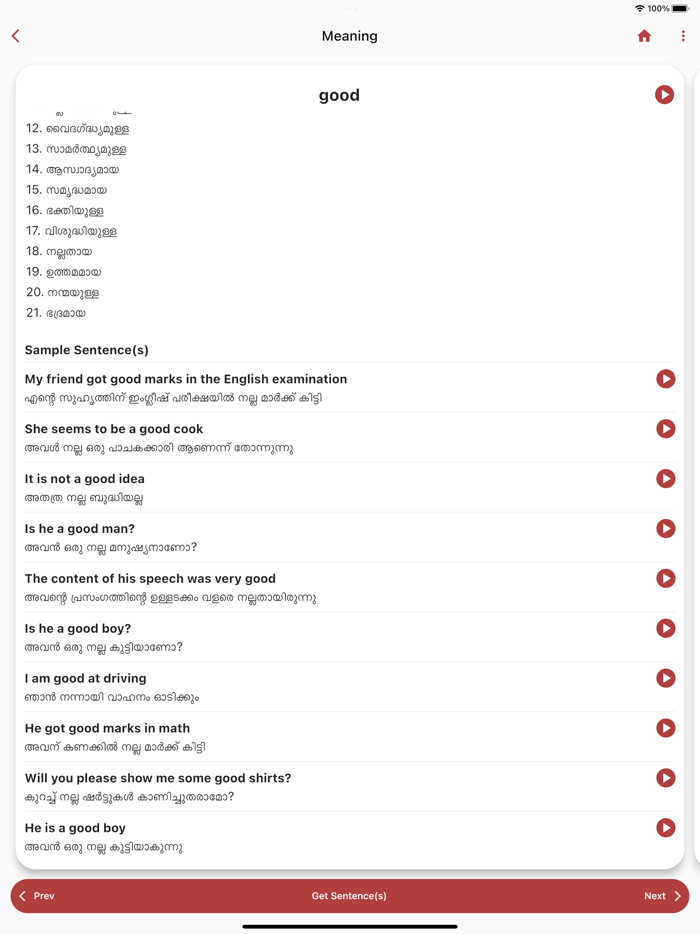Play audio for "He got good marks in math"
This screenshot has width=700, height=934.
(665, 728)
